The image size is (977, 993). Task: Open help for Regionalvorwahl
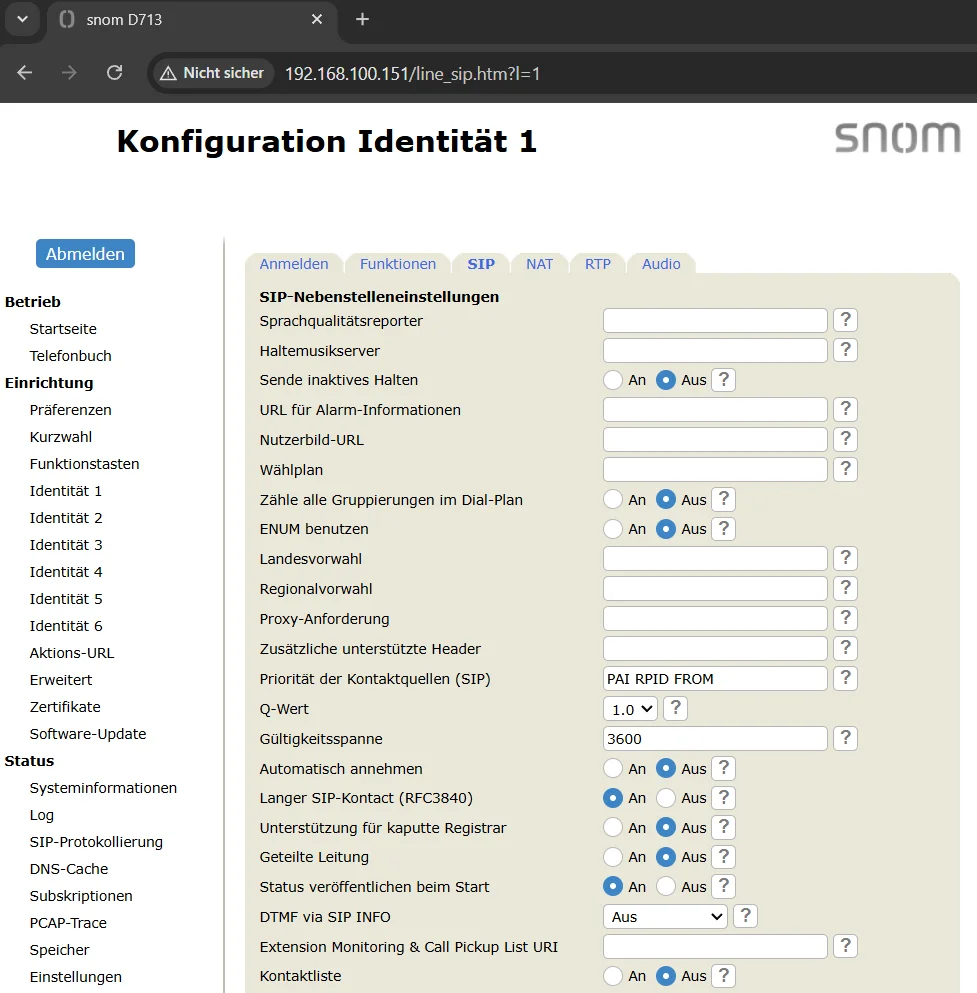[845, 588]
